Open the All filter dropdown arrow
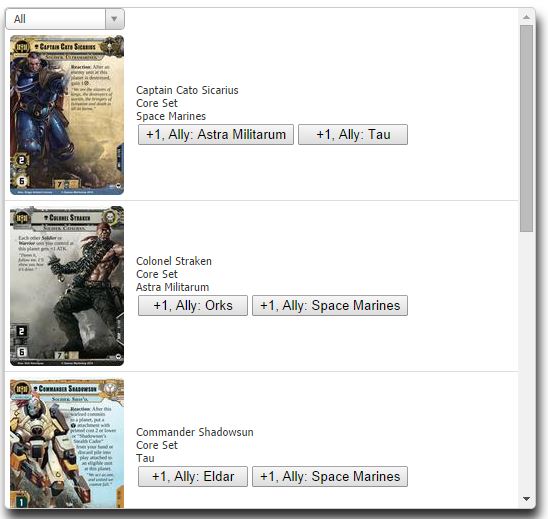 point(114,19)
